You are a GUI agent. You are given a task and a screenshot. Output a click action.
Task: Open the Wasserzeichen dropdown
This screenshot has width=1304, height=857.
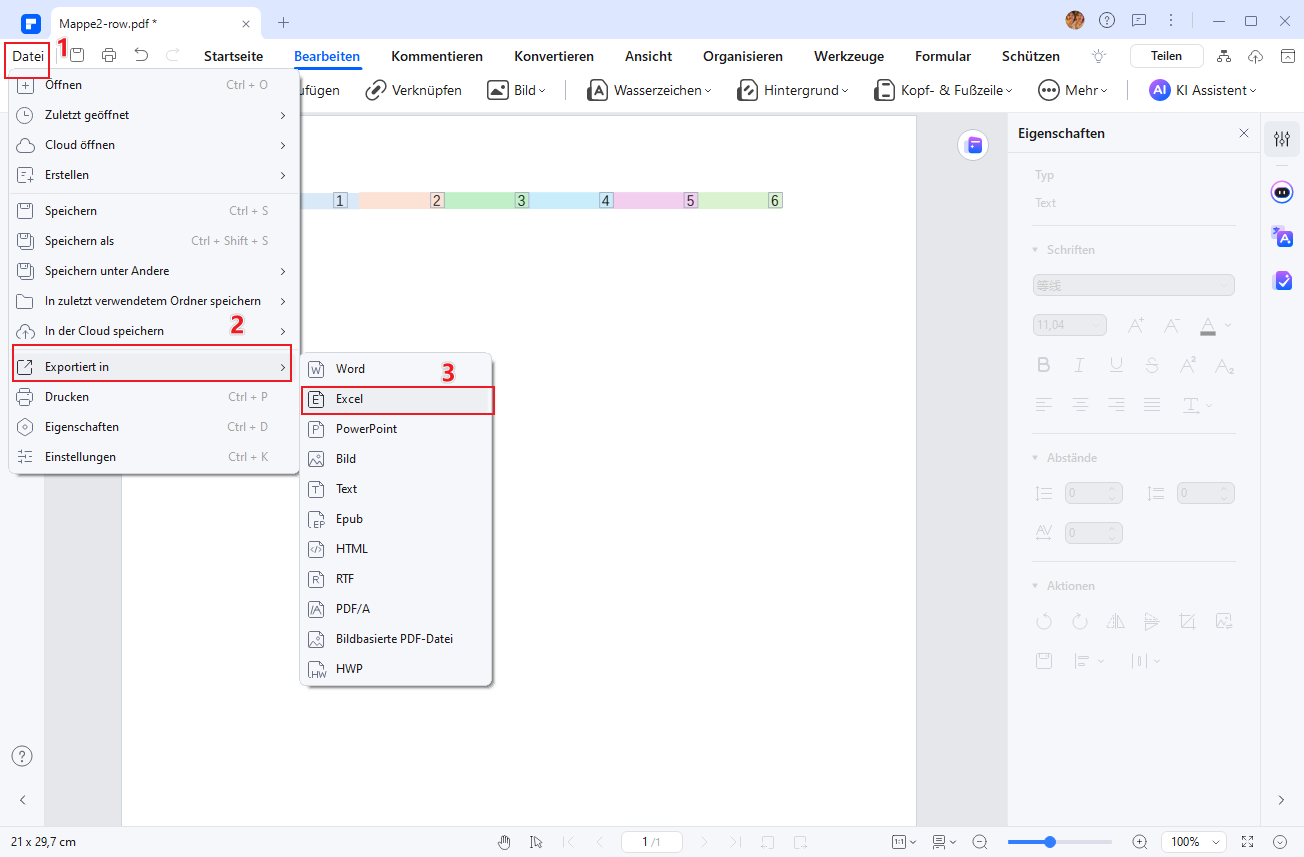tap(649, 90)
